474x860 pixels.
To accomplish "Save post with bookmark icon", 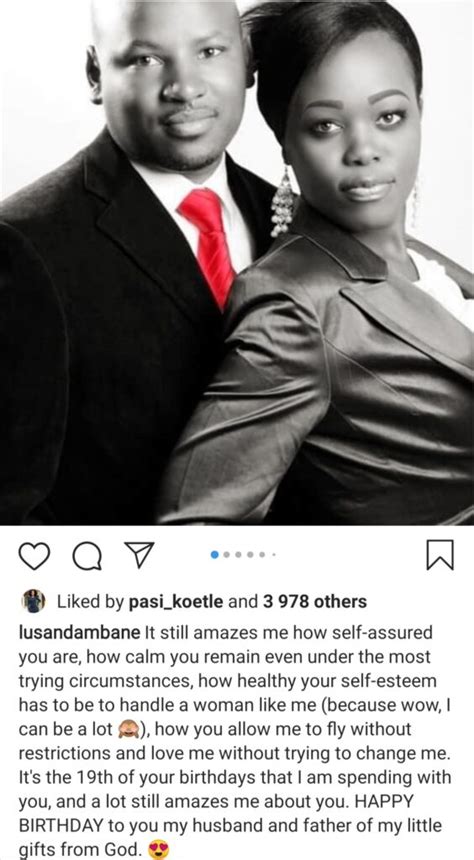I will coord(440,555).
